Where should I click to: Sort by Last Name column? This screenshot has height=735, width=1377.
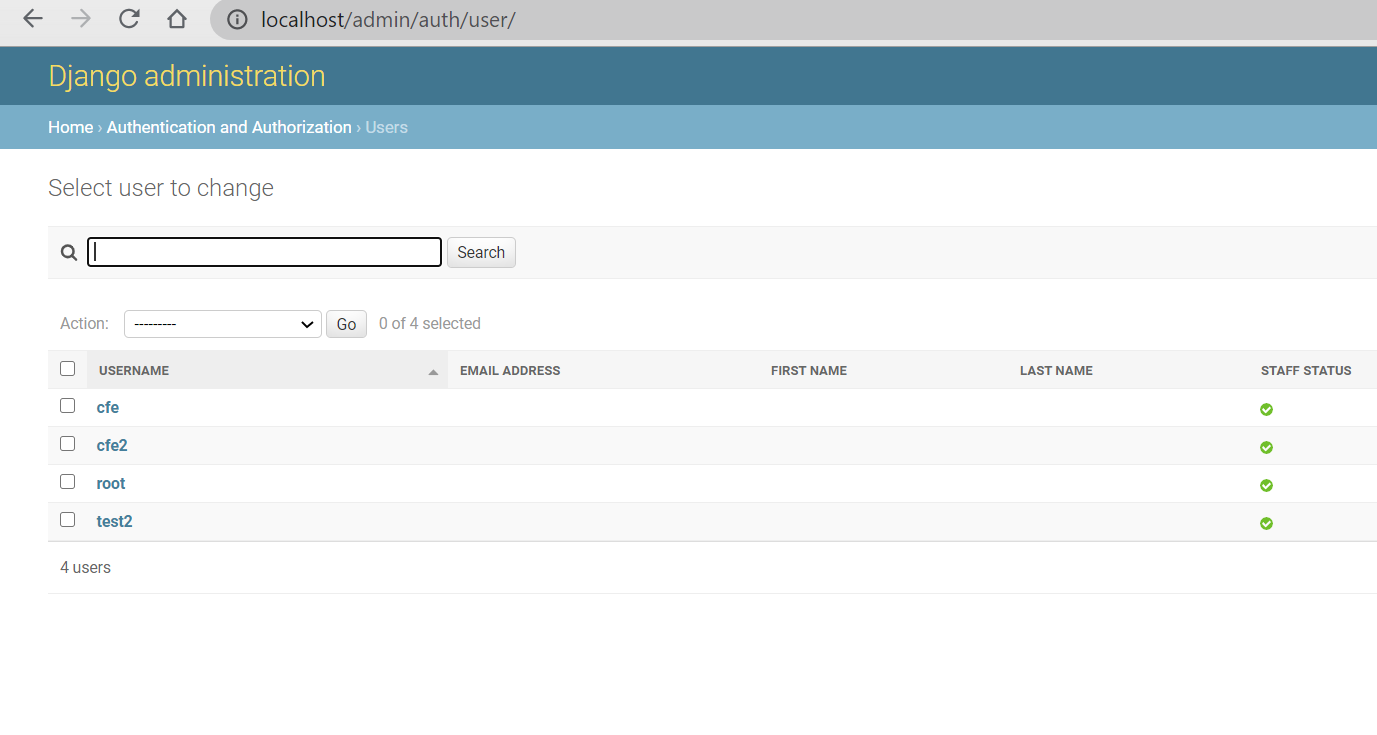[1056, 371]
